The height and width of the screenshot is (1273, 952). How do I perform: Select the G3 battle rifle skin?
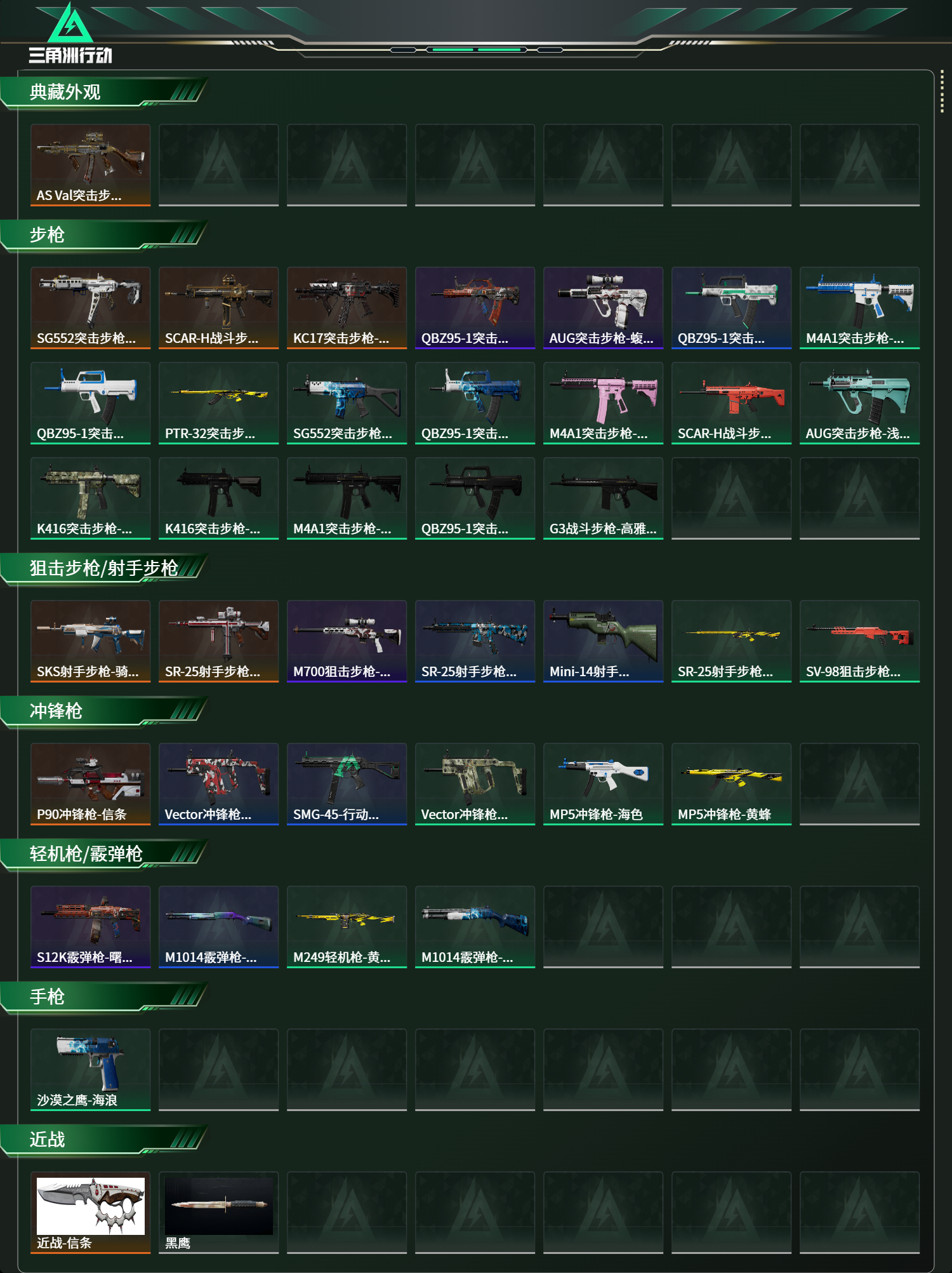pyautogui.click(x=603, y=498)
